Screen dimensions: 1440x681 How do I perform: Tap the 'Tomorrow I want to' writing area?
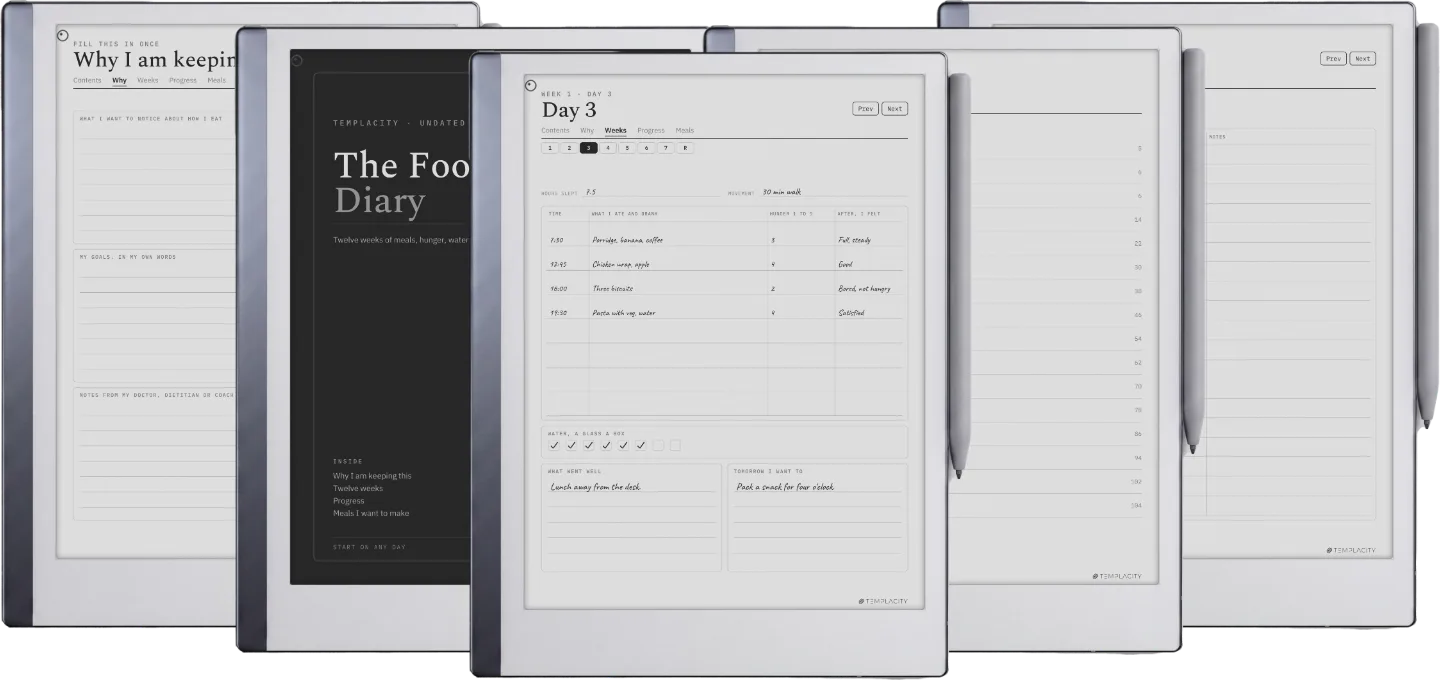point(817,517)
